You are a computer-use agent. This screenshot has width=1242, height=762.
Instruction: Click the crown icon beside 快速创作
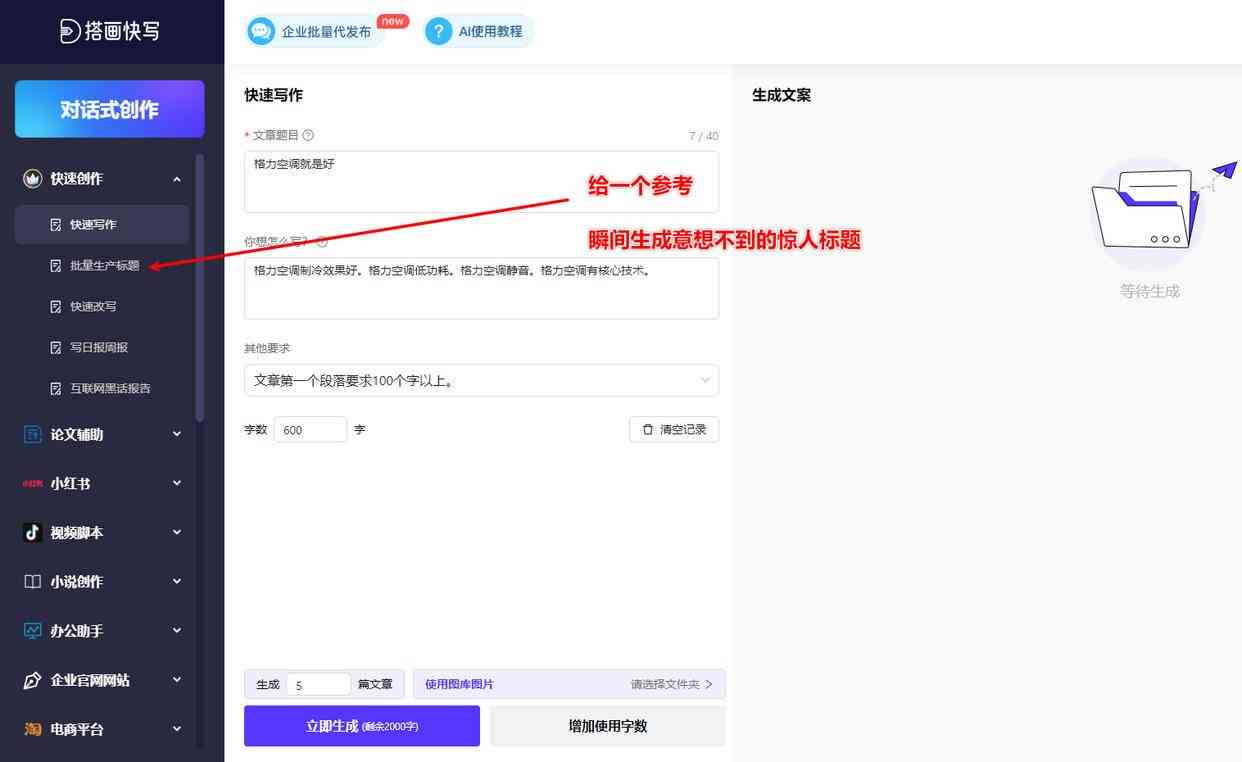tap(32, 179)
